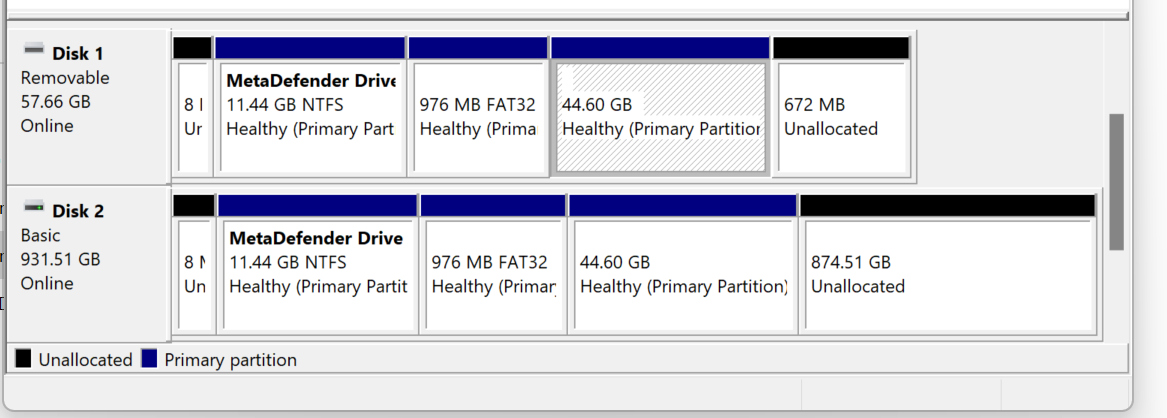
Task: Click the Disk 1 drive icon
Action: [33, 49]
